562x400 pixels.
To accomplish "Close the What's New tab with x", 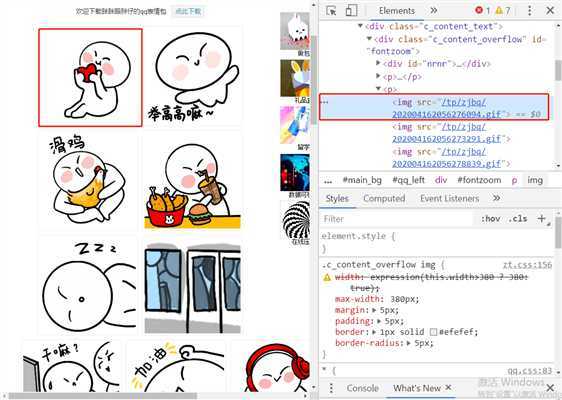I will pyautogui.click(x=448, y=387).
